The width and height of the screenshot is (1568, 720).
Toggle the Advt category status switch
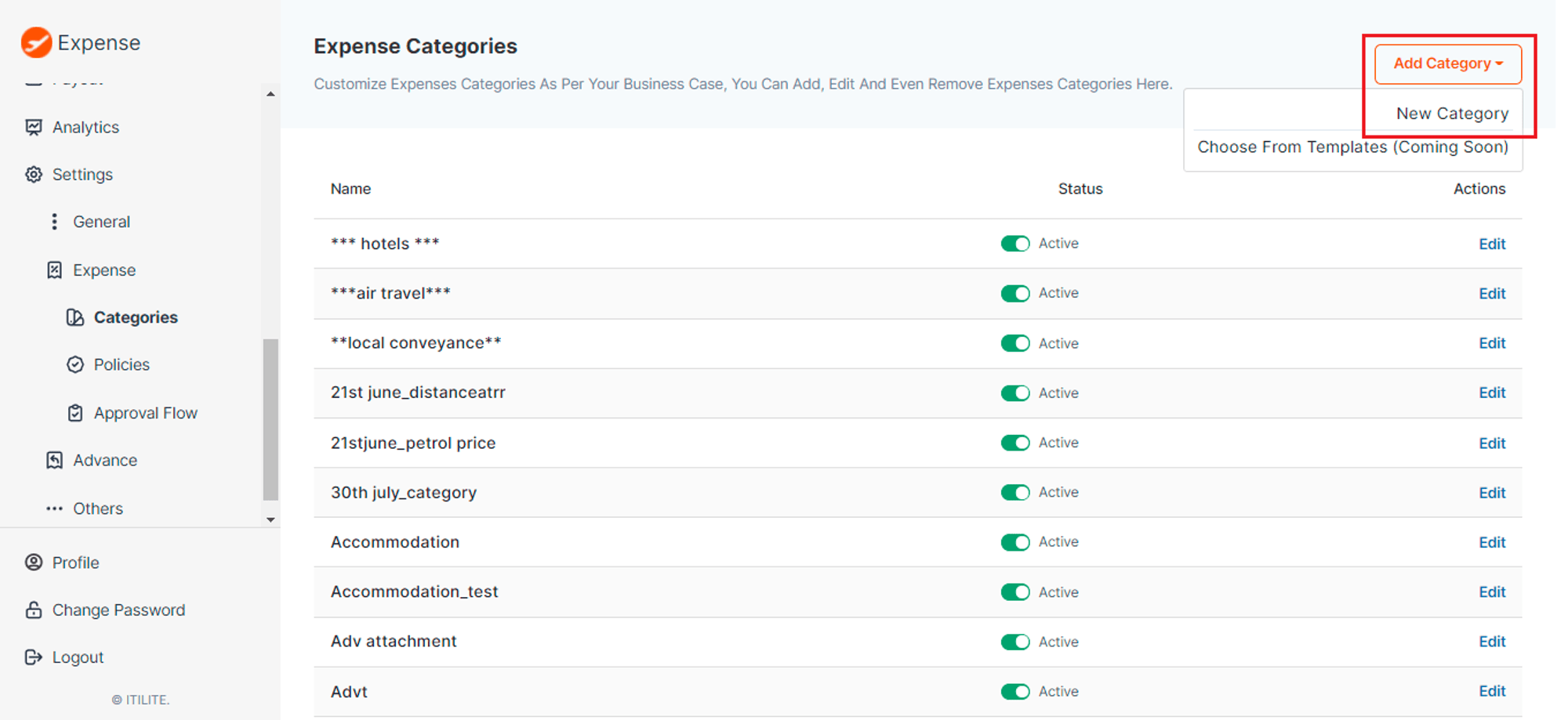1014,692
